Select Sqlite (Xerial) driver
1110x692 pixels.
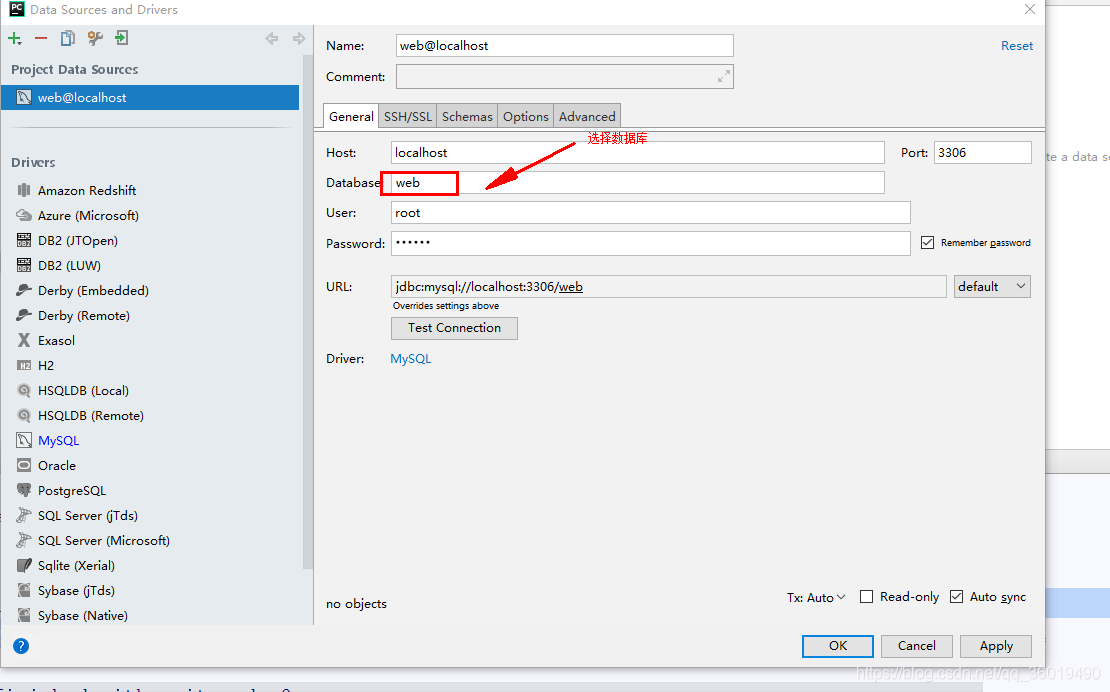pyautogui.click(x=76, y=565)
